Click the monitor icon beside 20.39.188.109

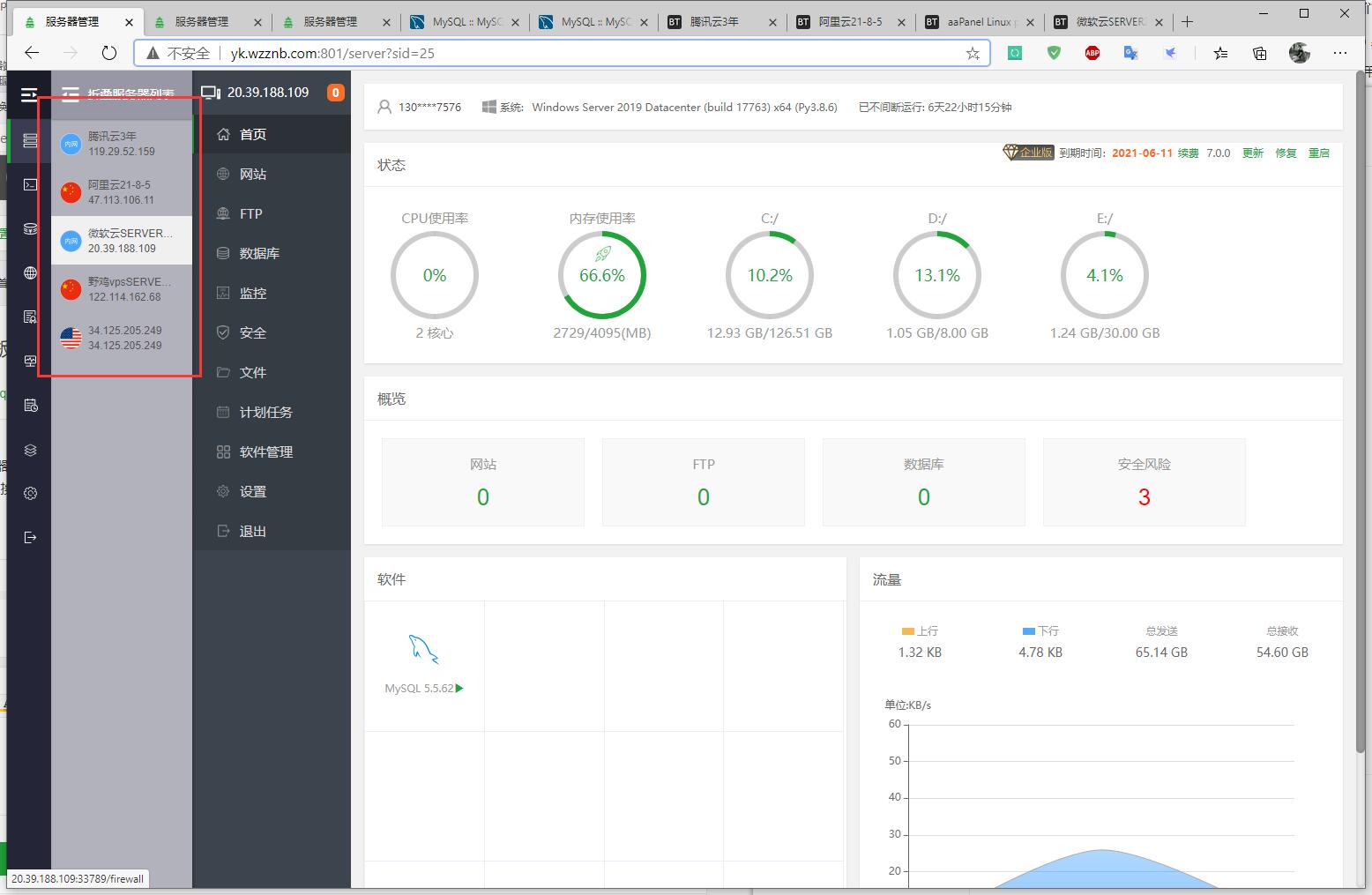coord(210,93)
